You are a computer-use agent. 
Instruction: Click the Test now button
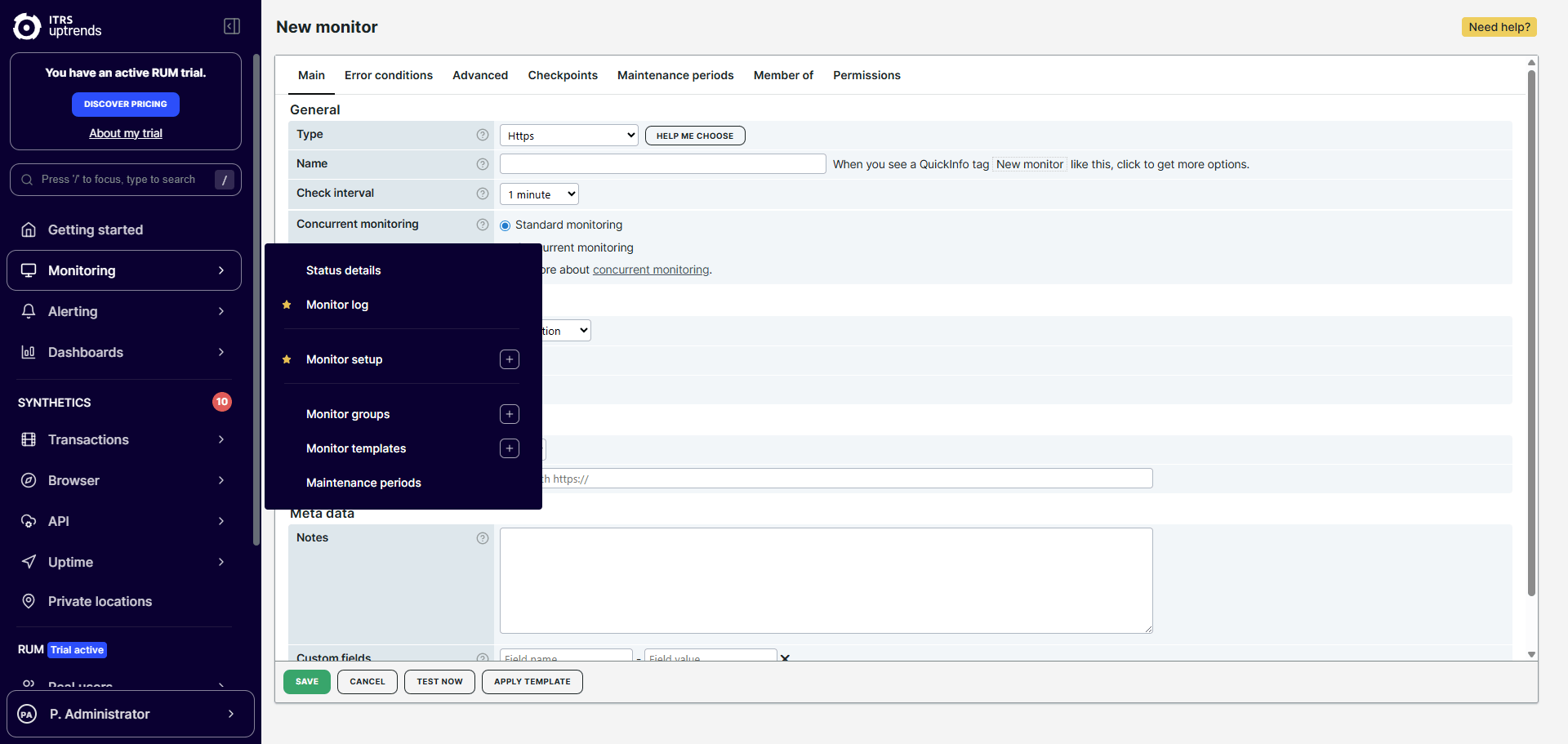[x=439, y=682]
